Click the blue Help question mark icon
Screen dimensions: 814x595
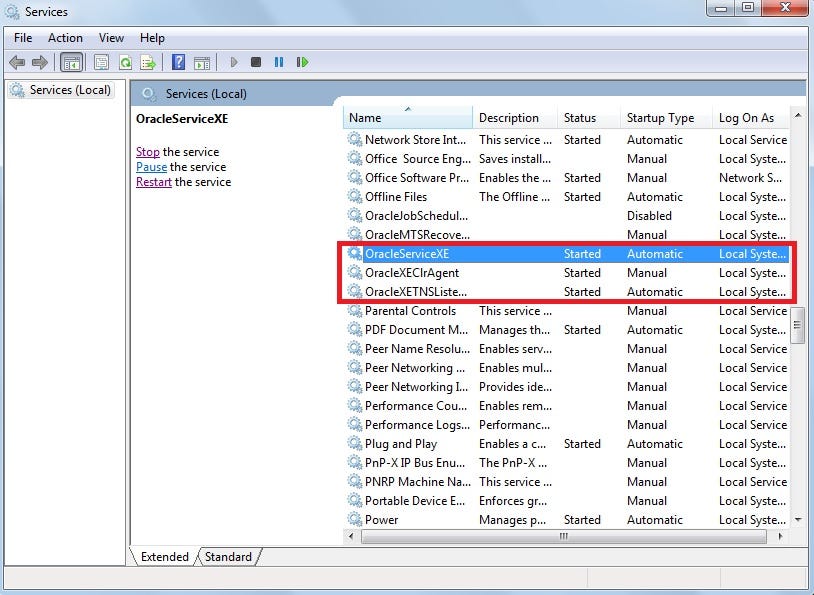coord(178,62)
